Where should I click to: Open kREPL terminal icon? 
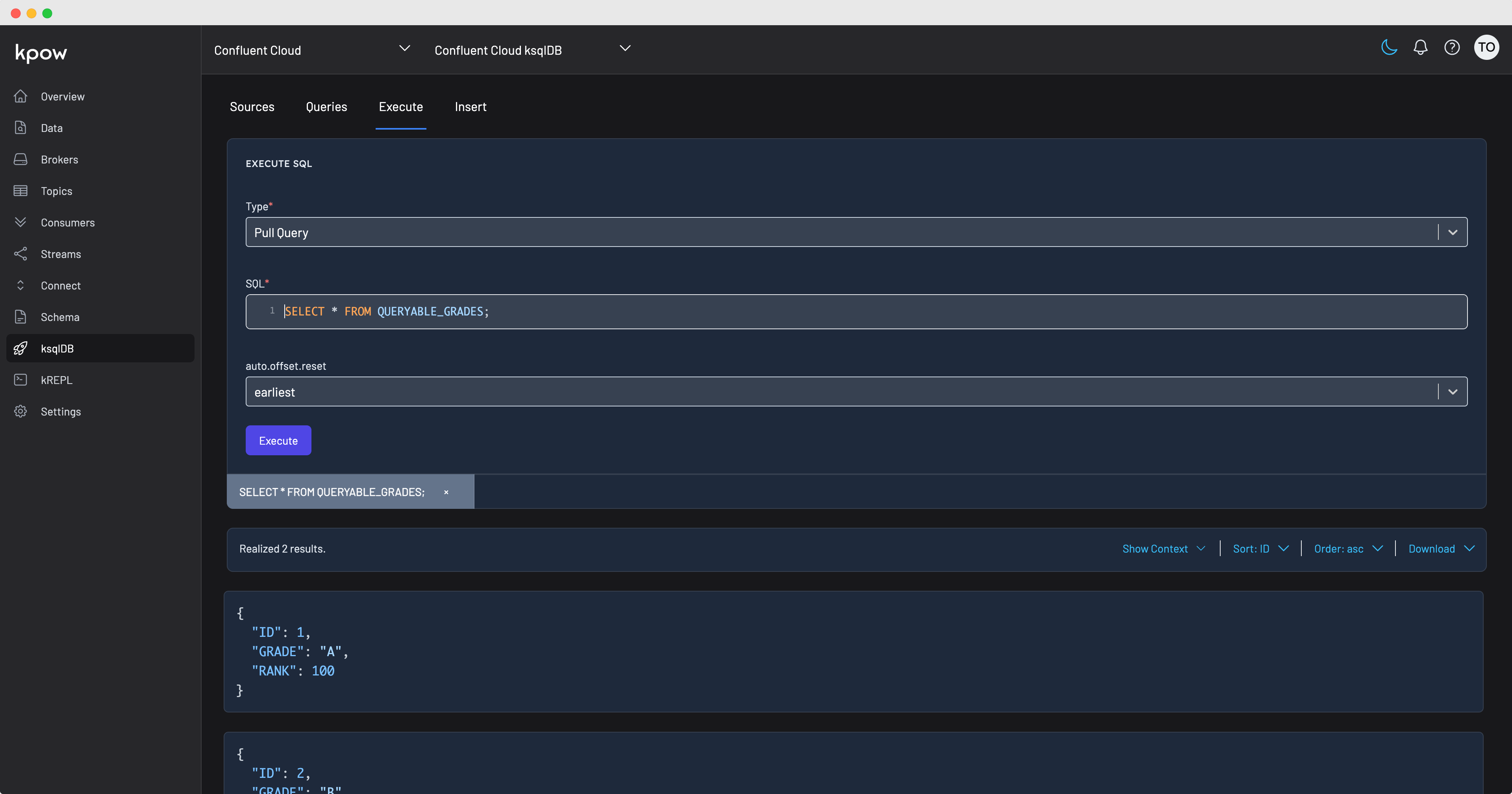20,379
